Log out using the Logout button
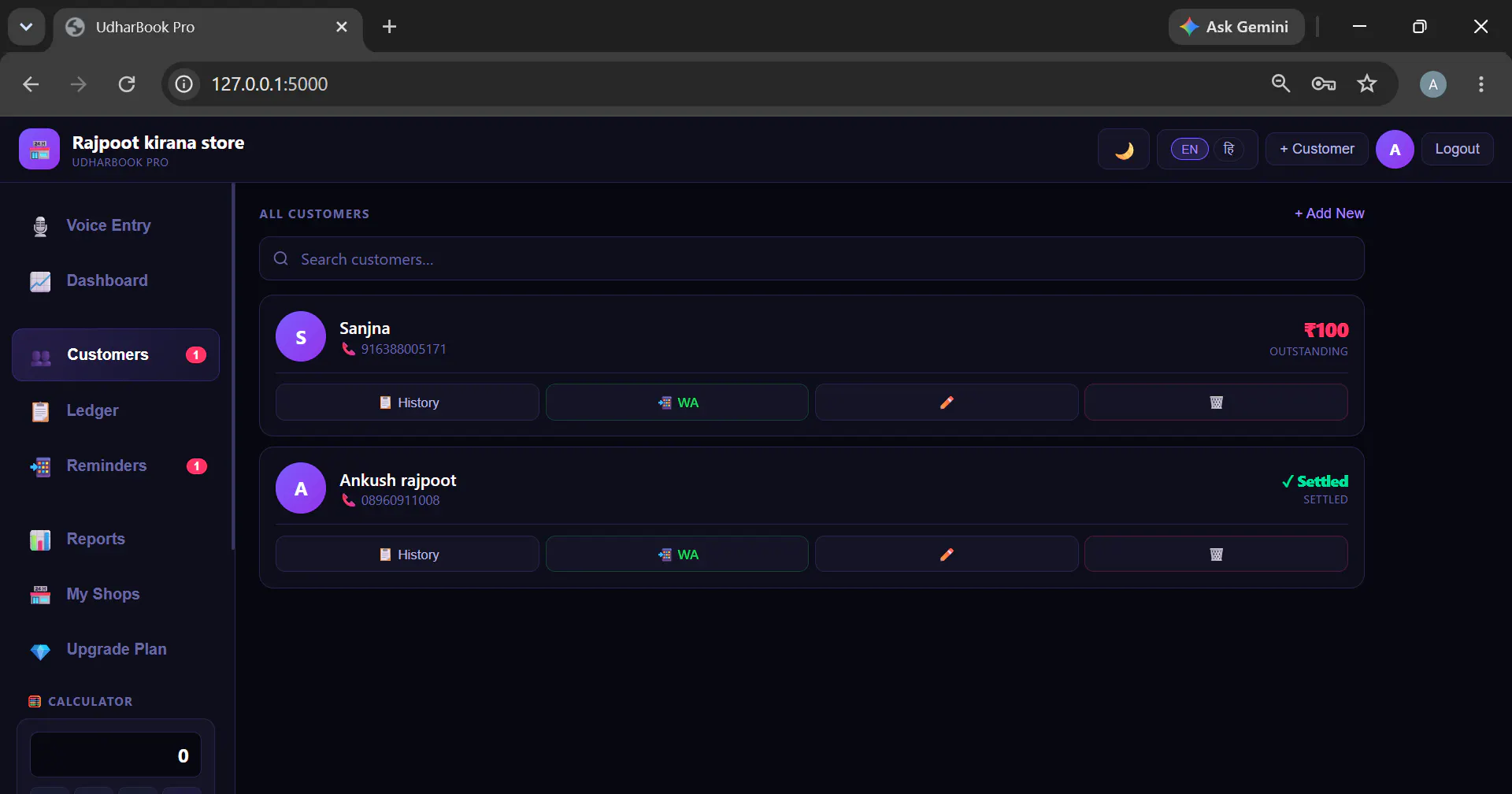Image resolution: width=1512 pixels, height=794 pixels. point(1457,149)
